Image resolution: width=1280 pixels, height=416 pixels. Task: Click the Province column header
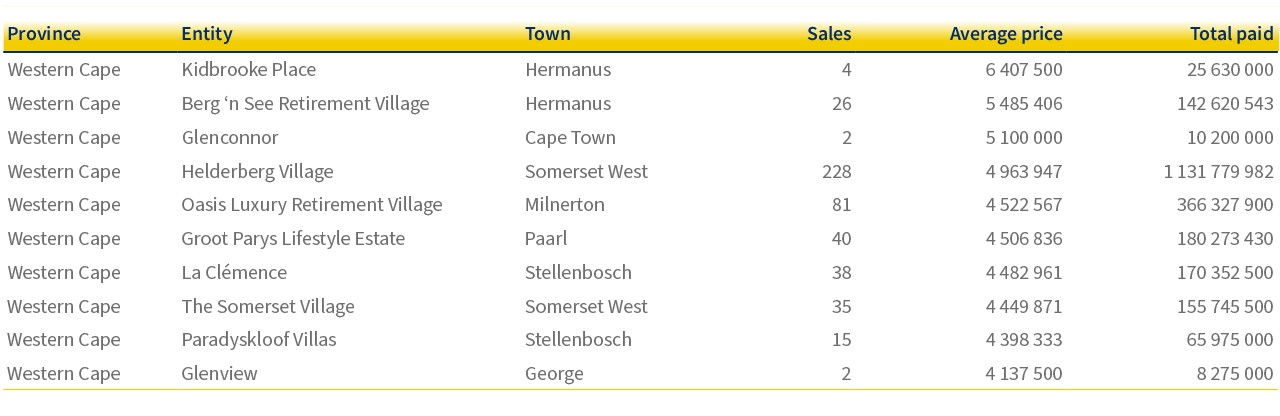44,34
